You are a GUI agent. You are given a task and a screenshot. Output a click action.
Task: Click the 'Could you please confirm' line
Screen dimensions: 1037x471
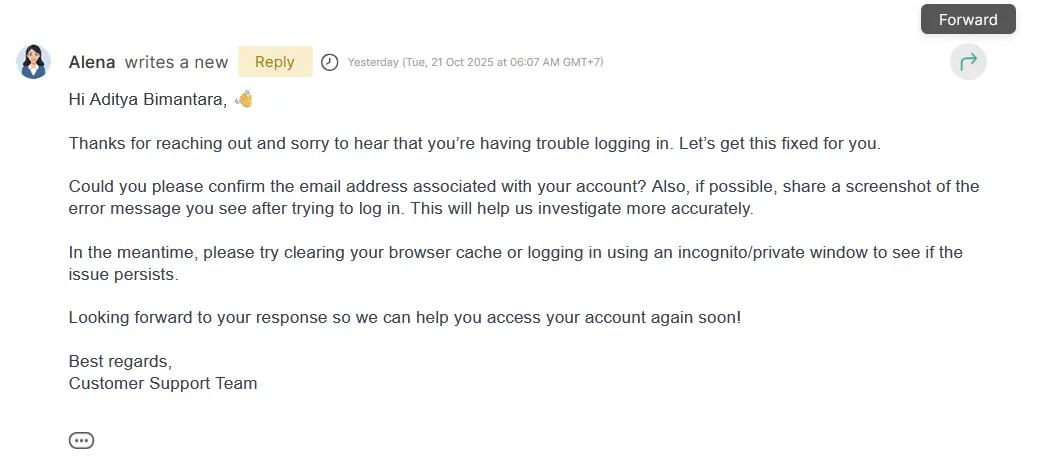523,187
